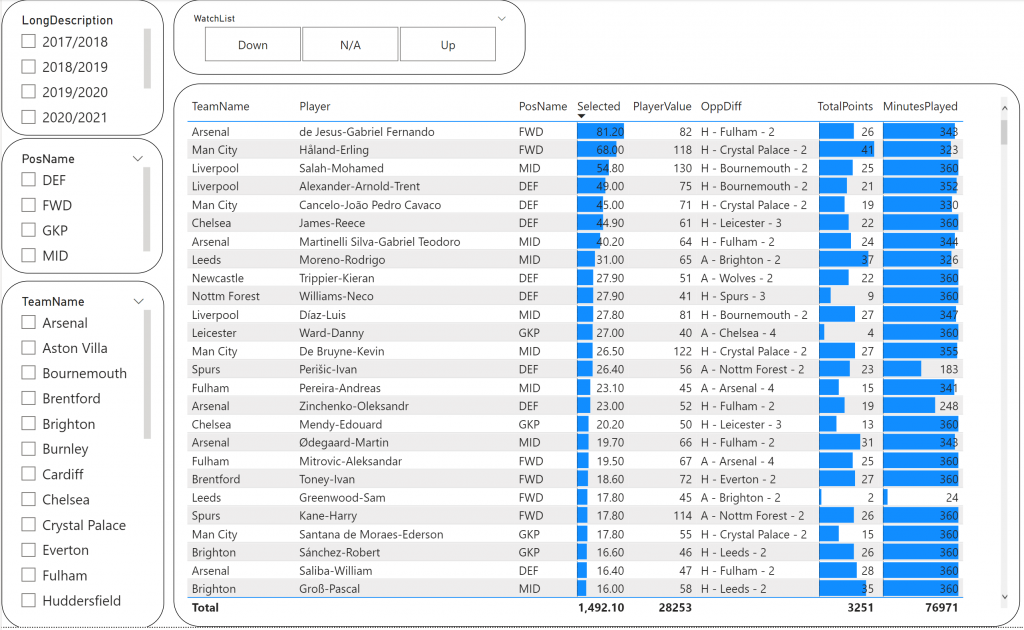Click Newcastle in the TeamName column
Screen dimensions: 1024x630
point(217,277)
